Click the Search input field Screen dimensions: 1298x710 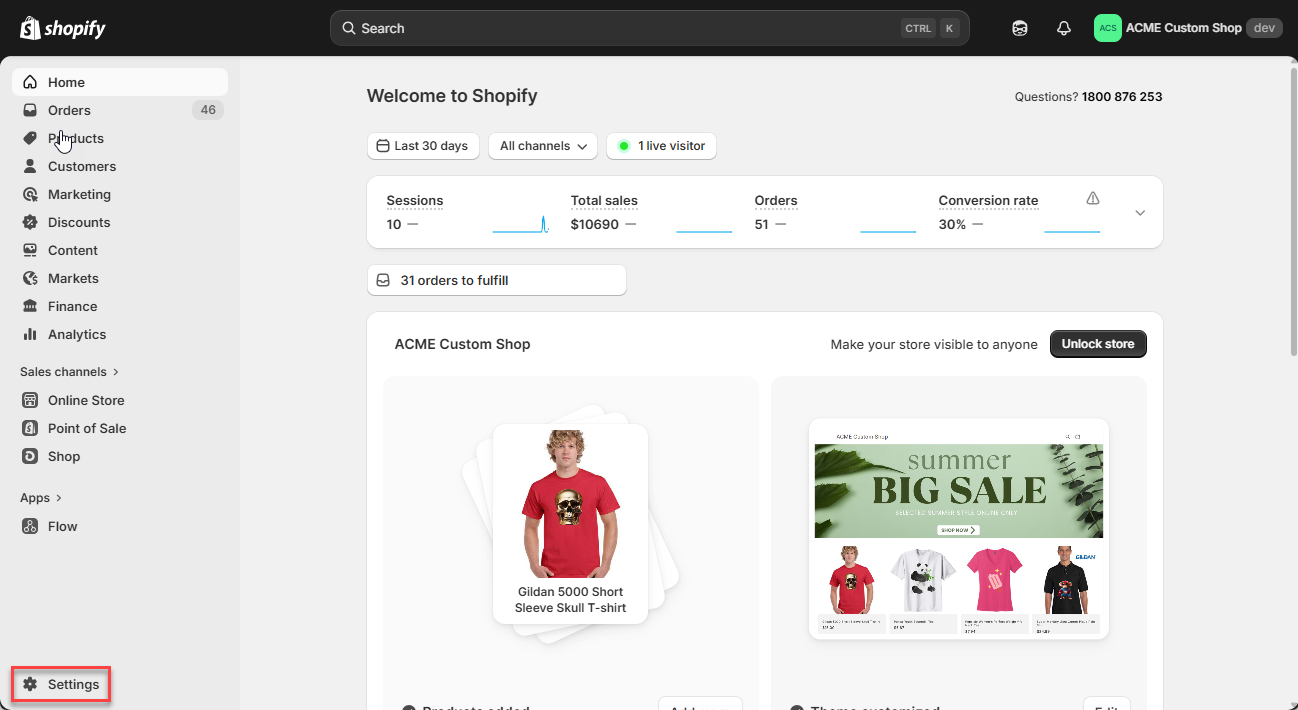(650, 28)
